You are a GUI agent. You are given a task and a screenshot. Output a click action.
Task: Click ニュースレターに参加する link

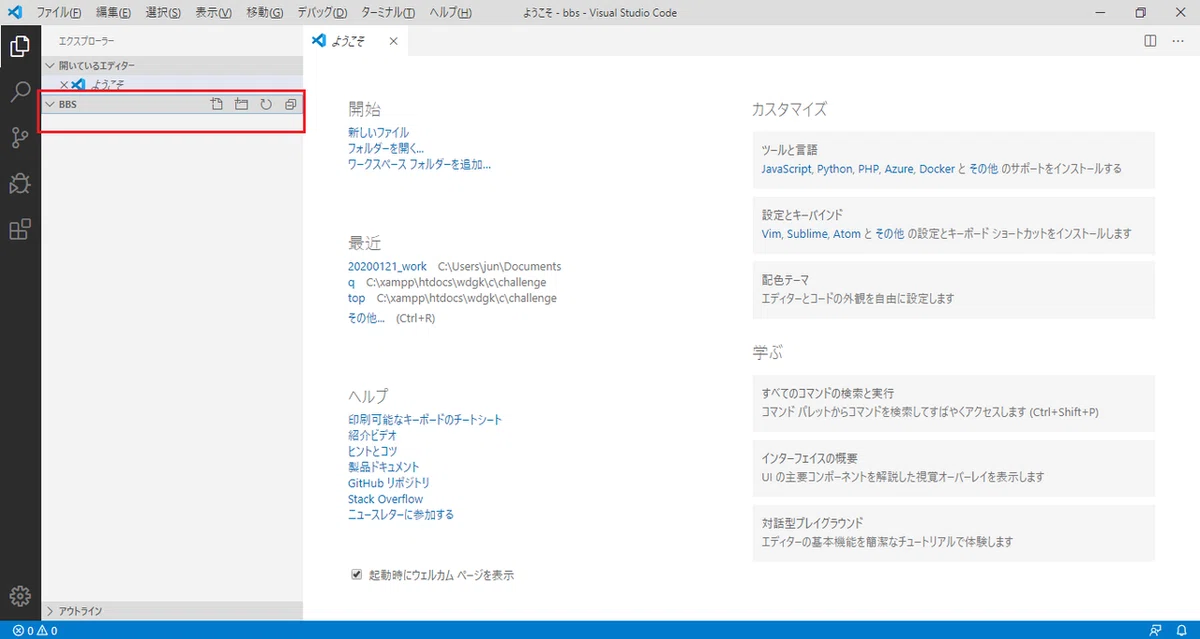[401, 515]
